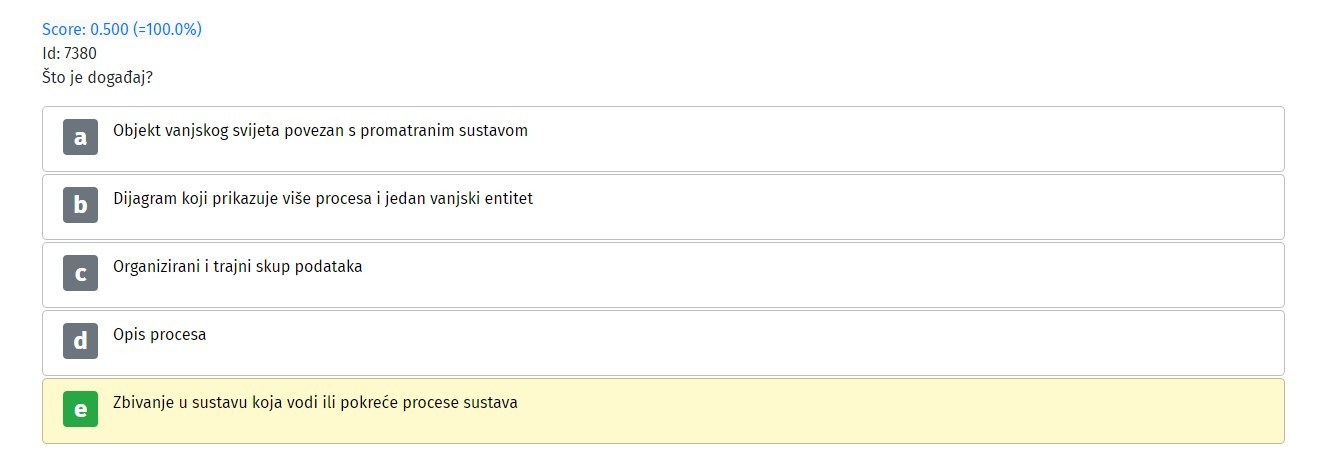Click the word 'sustavom' in option a

[x=493, y=130]
